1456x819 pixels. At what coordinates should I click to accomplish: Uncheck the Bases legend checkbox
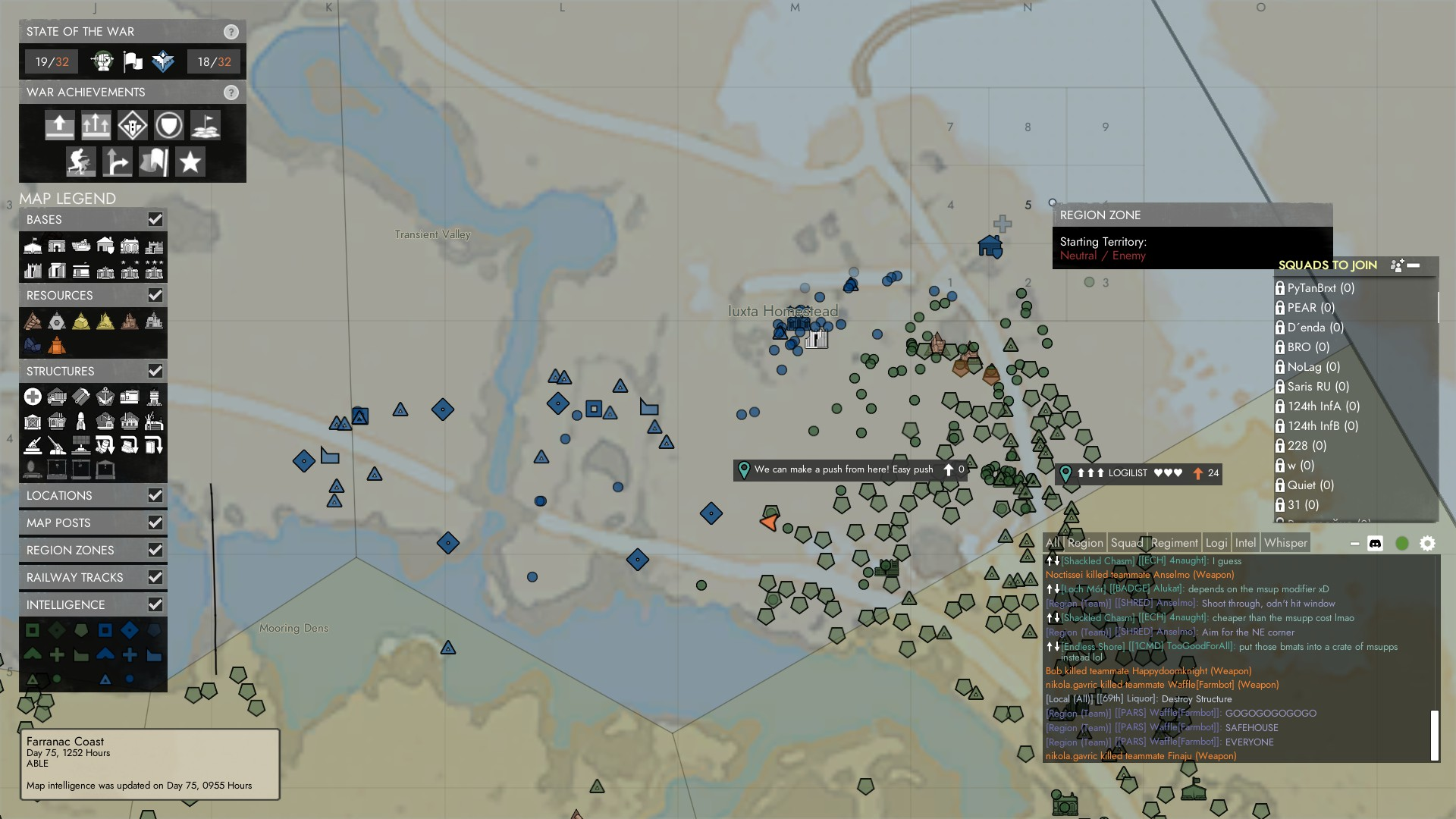coord(155,219)
